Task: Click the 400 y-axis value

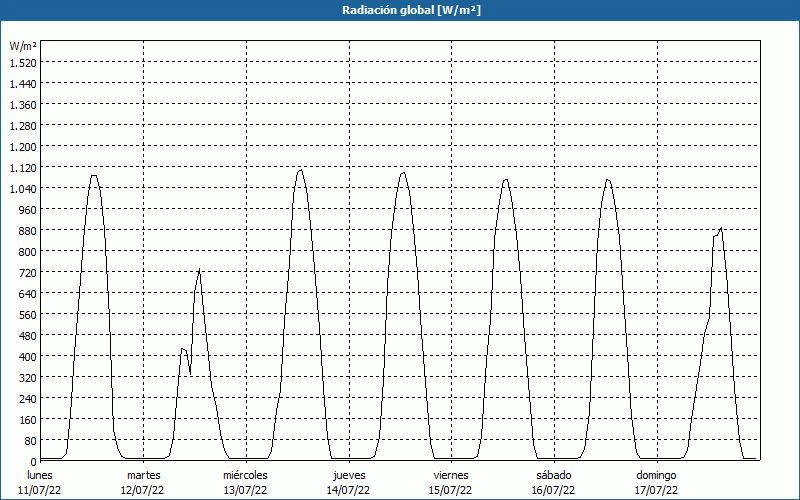Action: point(27,357)
